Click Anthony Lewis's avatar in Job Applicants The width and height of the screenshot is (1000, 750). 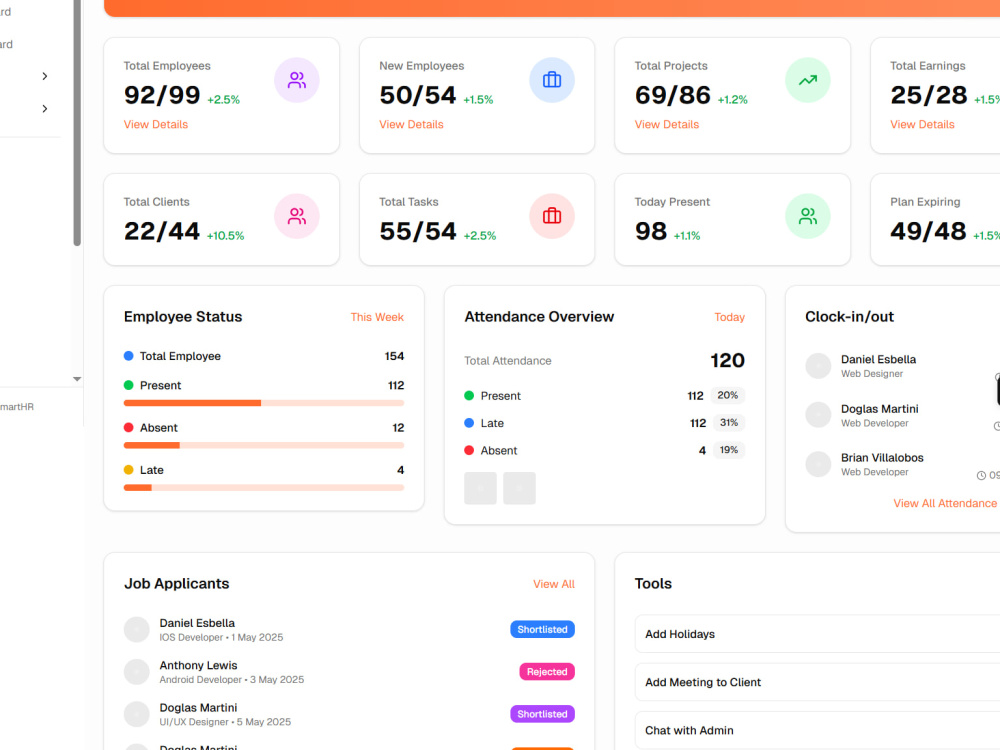coord(136,672)
